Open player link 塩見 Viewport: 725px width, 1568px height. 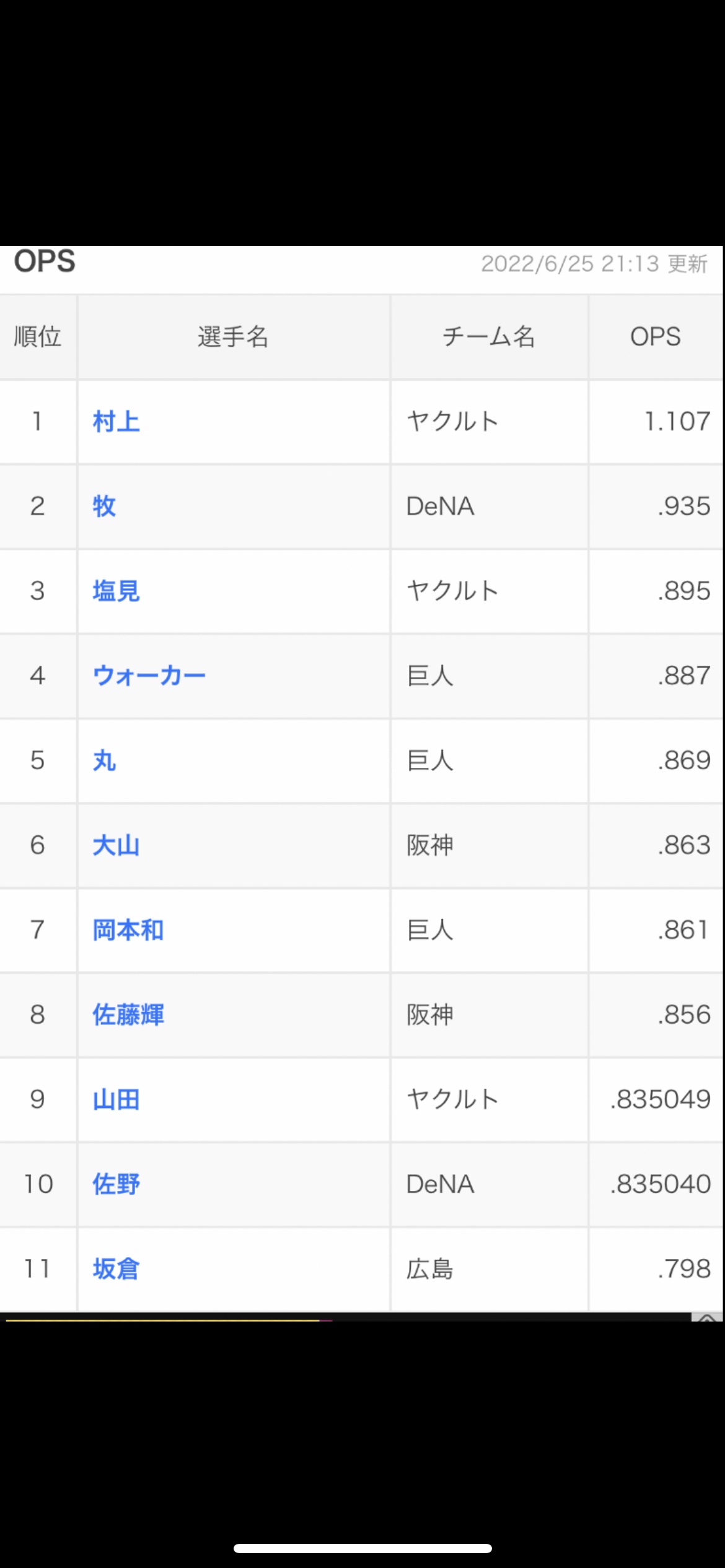[x=116, y=591]
